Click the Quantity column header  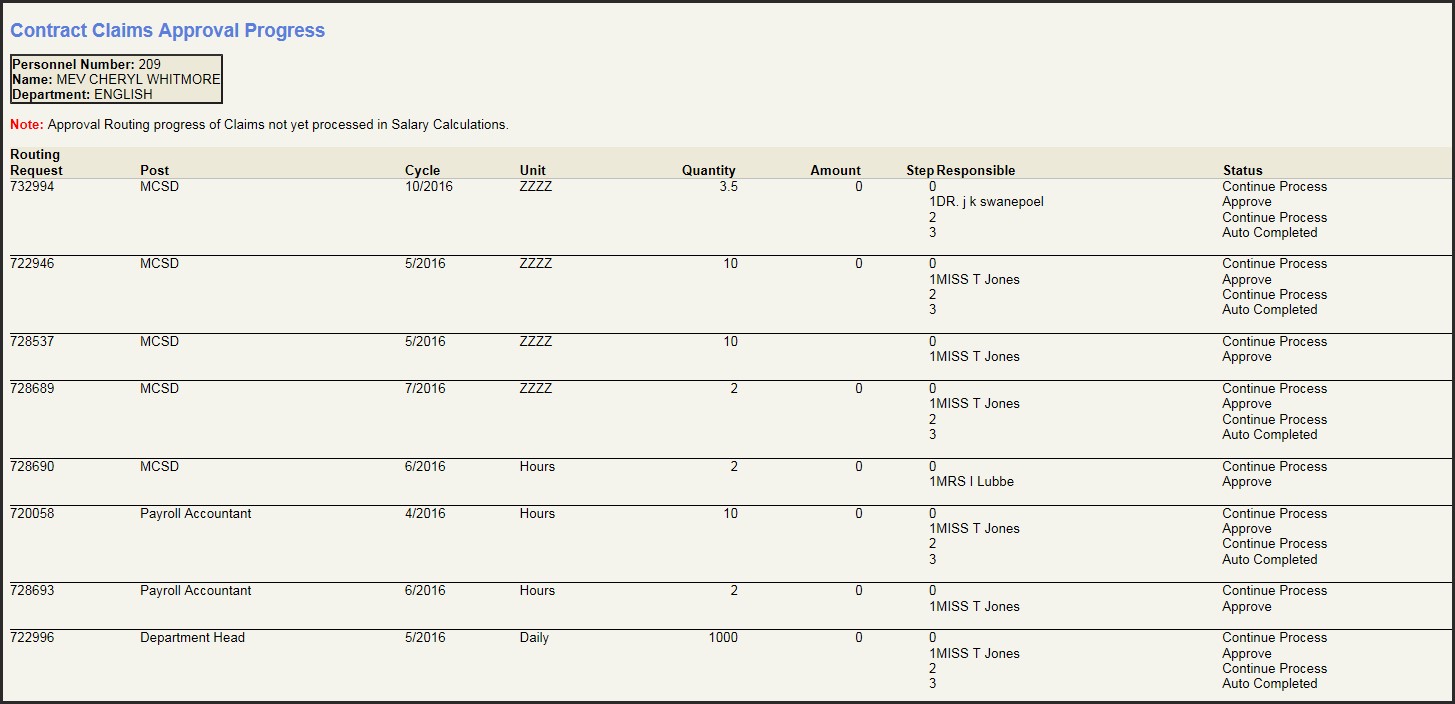[x=708, y=171]
